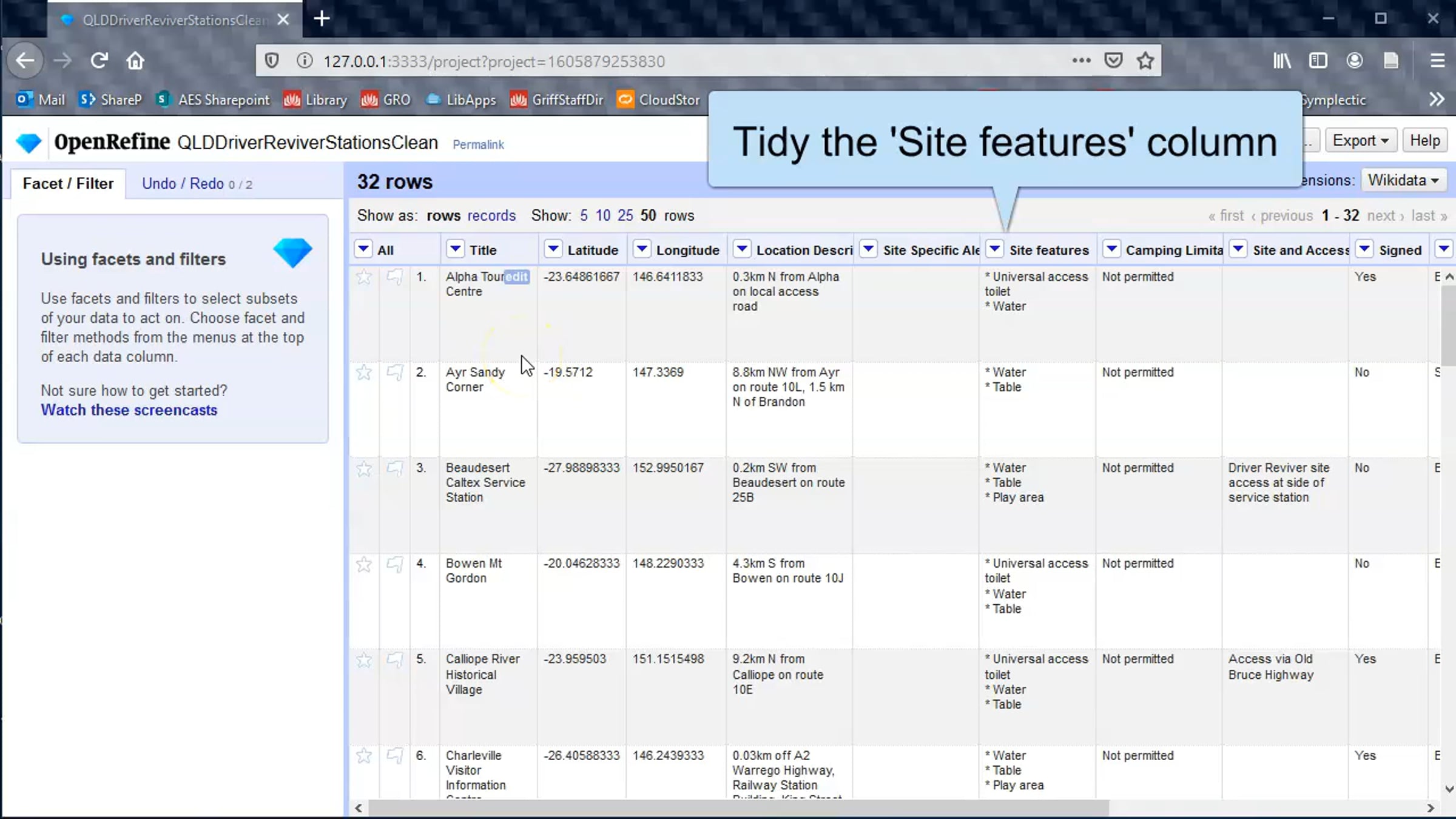1456x819 pixels.
Task: Open Watch these screencasts link
Action: (x=129, y=410)
